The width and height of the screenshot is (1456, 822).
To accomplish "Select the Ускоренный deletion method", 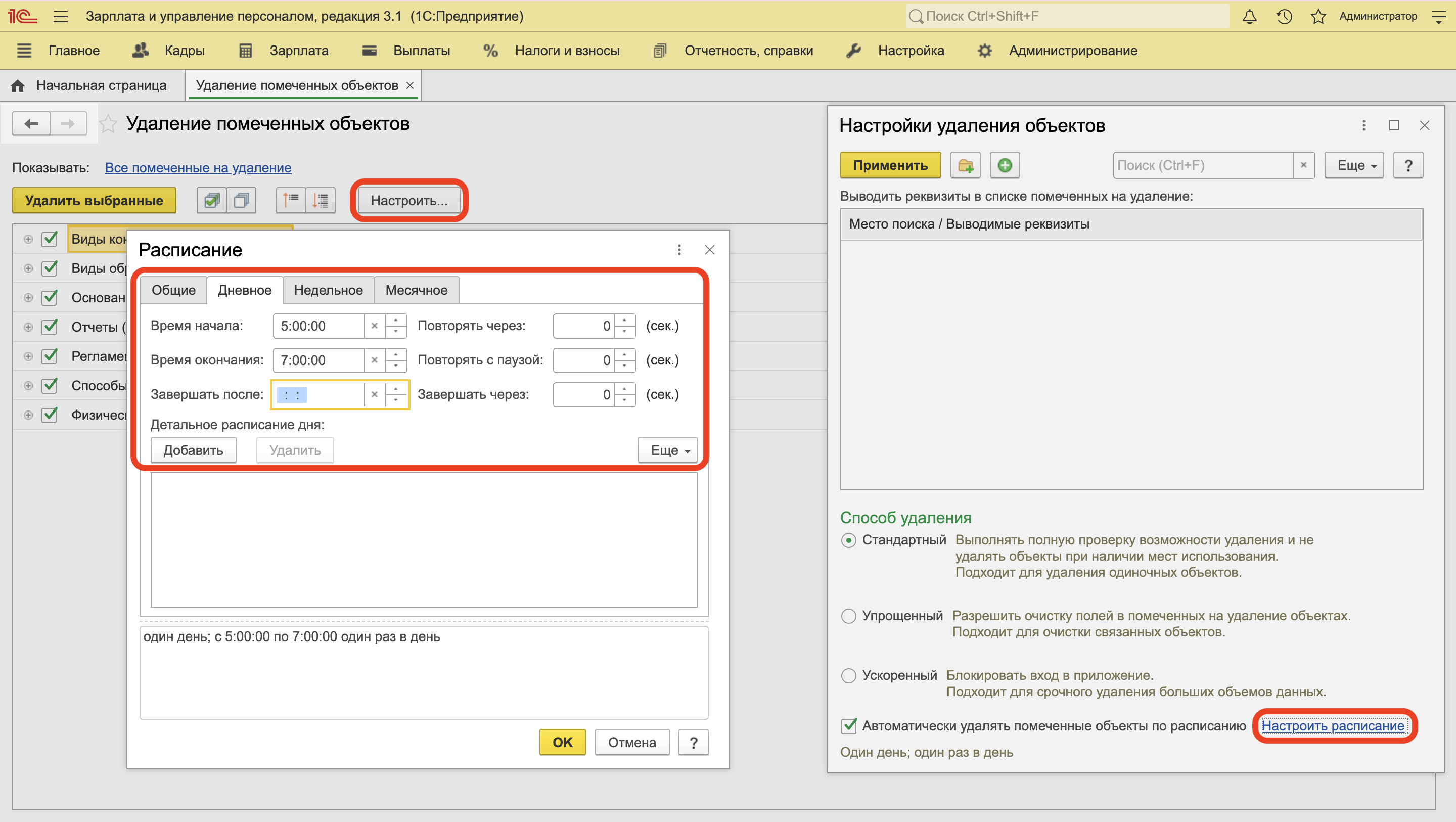I will point(848,675).
